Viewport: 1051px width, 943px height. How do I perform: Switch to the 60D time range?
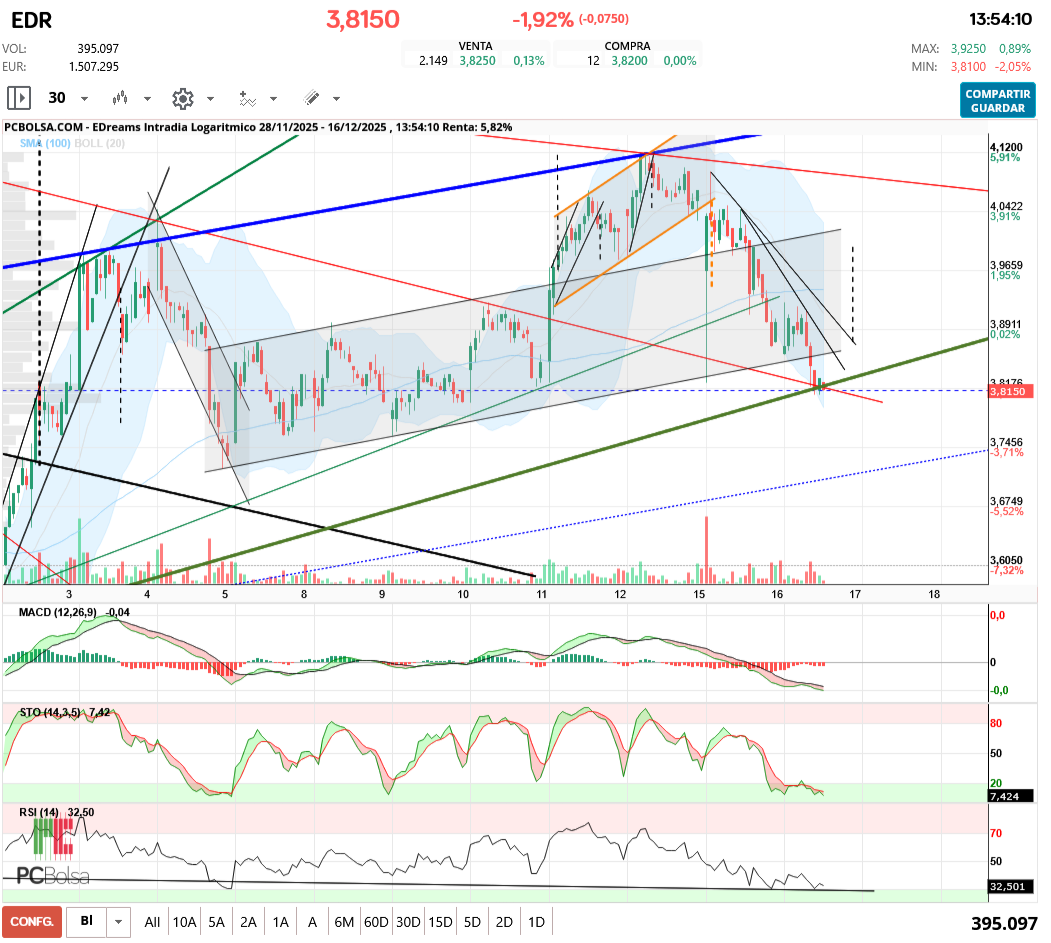point(376,922)
